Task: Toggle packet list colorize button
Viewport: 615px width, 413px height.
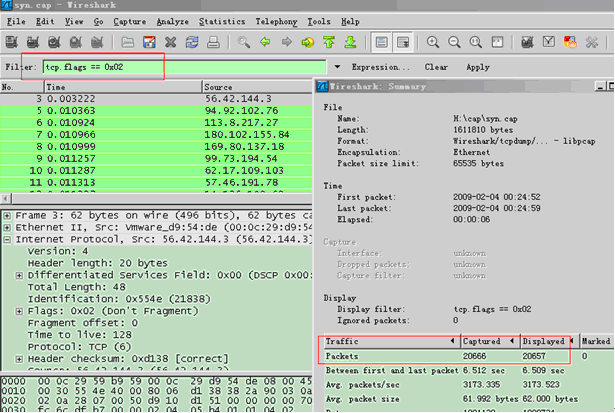Action: (381, 42)
